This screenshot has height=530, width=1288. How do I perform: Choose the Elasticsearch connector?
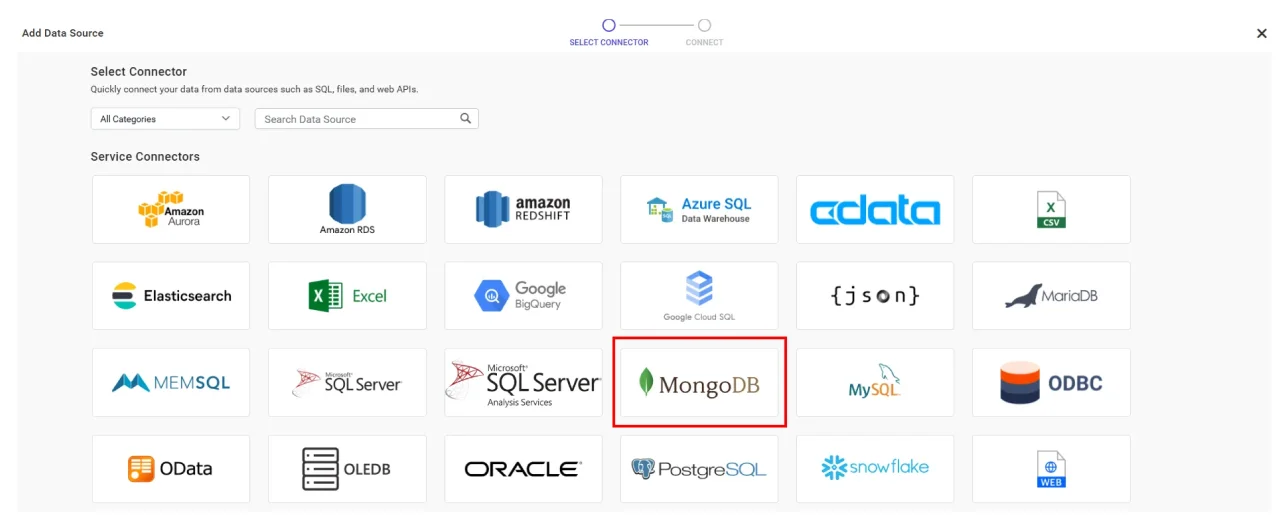coord(171,296)
